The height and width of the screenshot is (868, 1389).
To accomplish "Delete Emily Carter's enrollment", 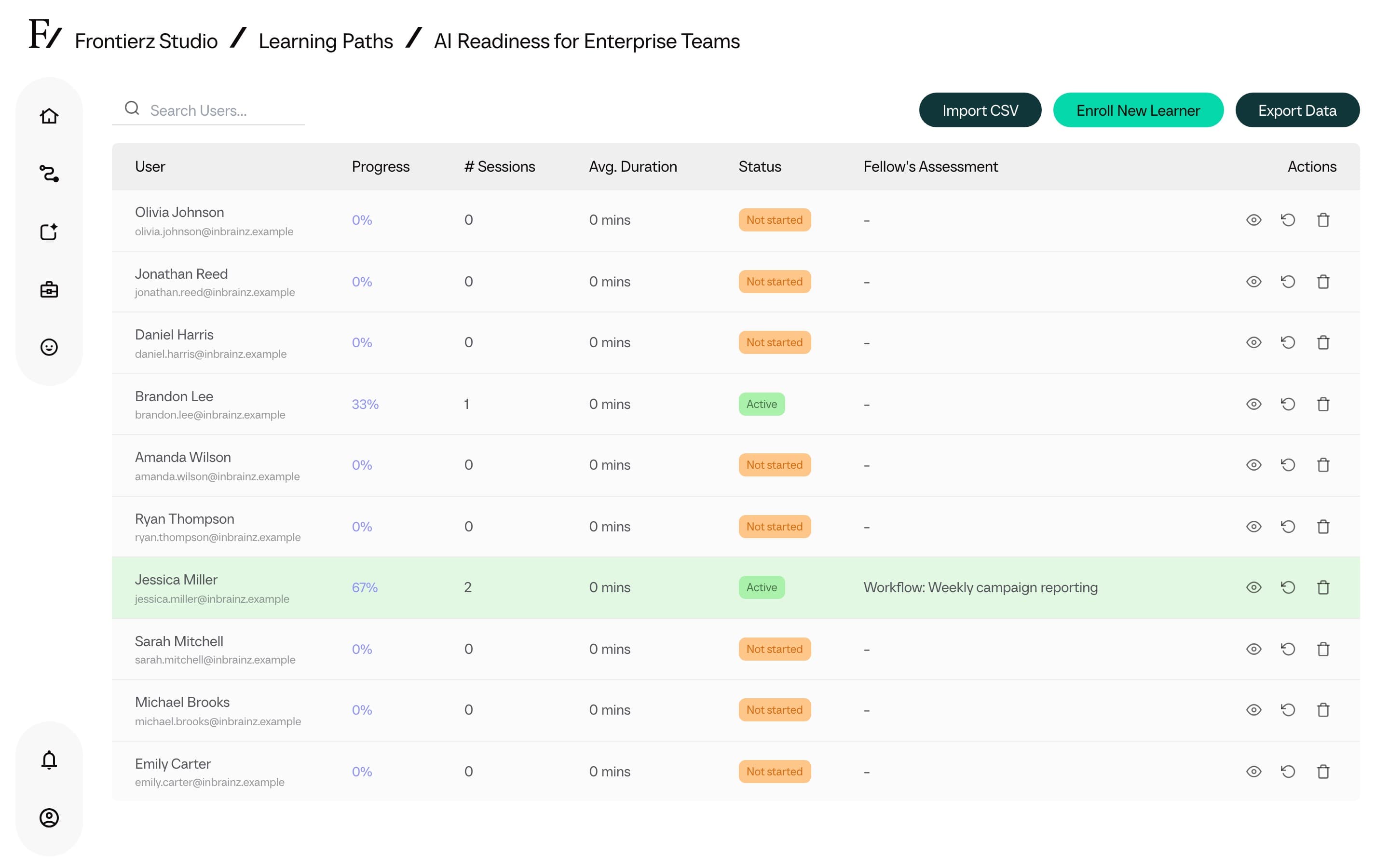I will click(1323, 772).
